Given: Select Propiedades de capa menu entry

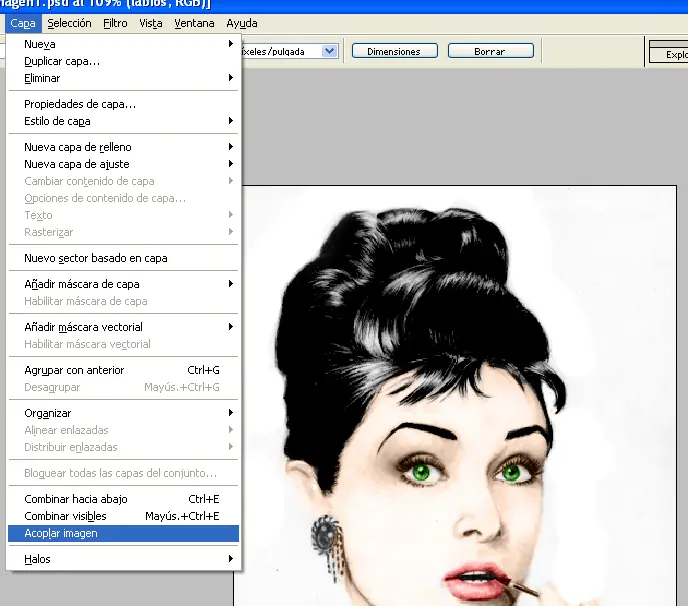Looking at the screenshot, I should tap(80, 104).
